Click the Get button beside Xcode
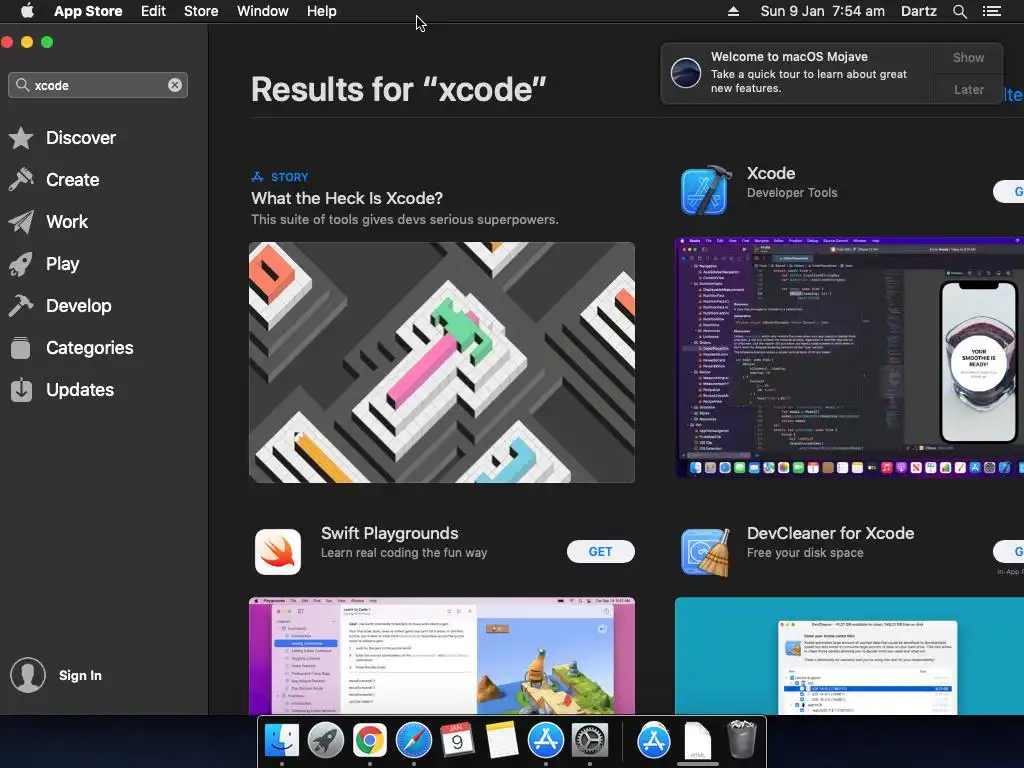This screenshot has height=768, width=1024. 1010,191
